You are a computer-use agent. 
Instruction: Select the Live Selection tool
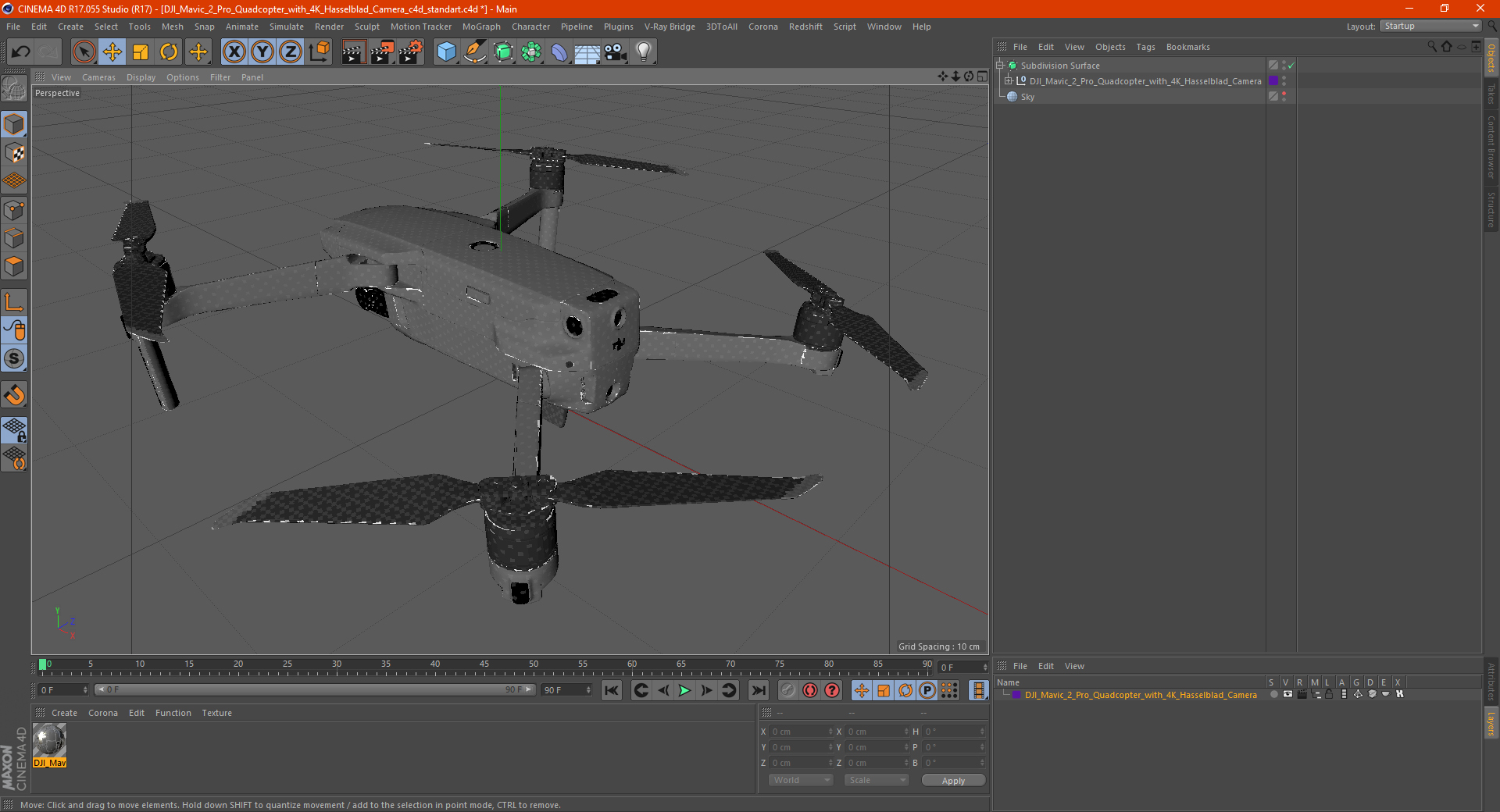click(x=84, y=52)
